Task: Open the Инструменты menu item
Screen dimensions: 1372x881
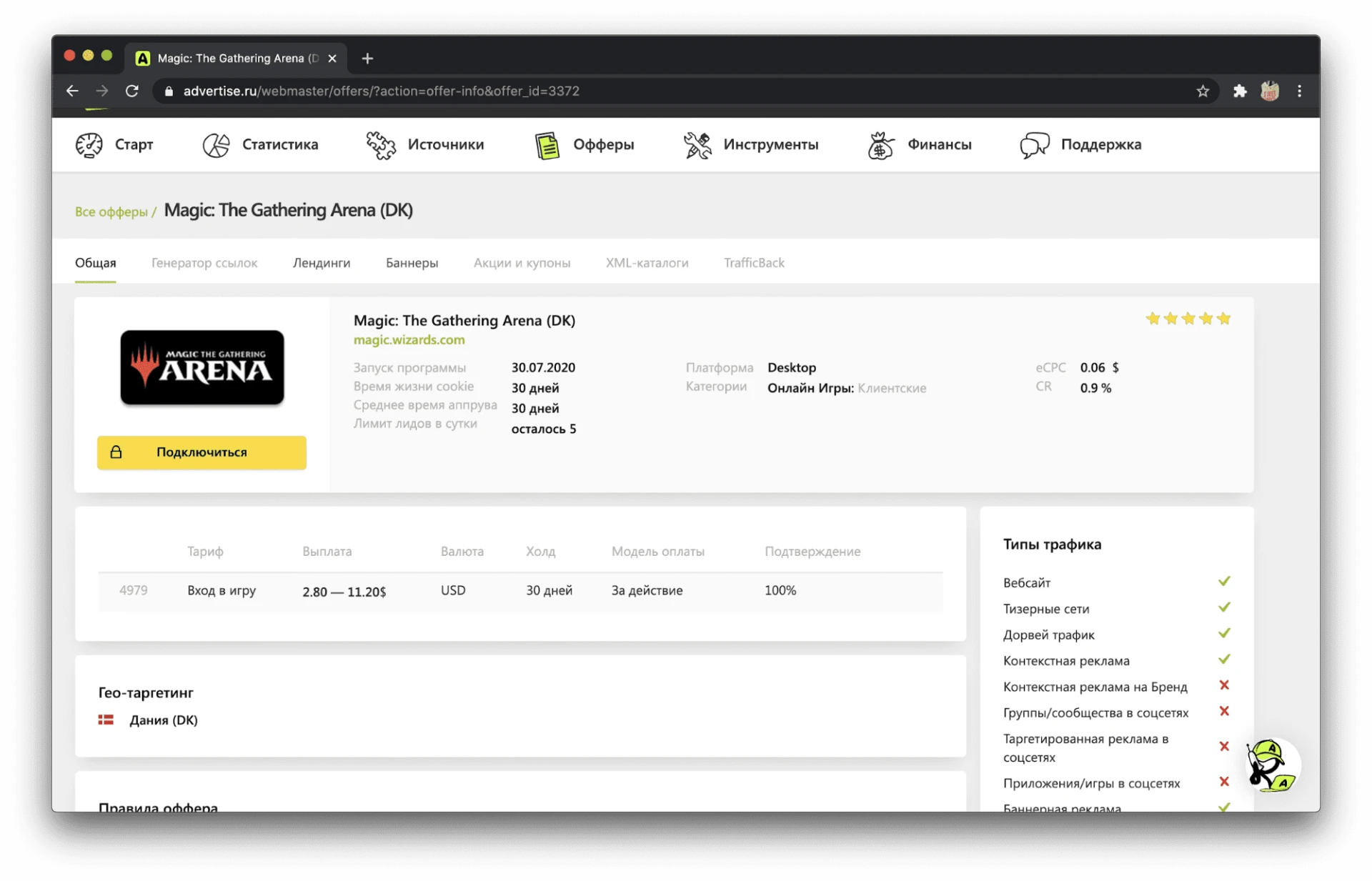Action: point(771,145)
